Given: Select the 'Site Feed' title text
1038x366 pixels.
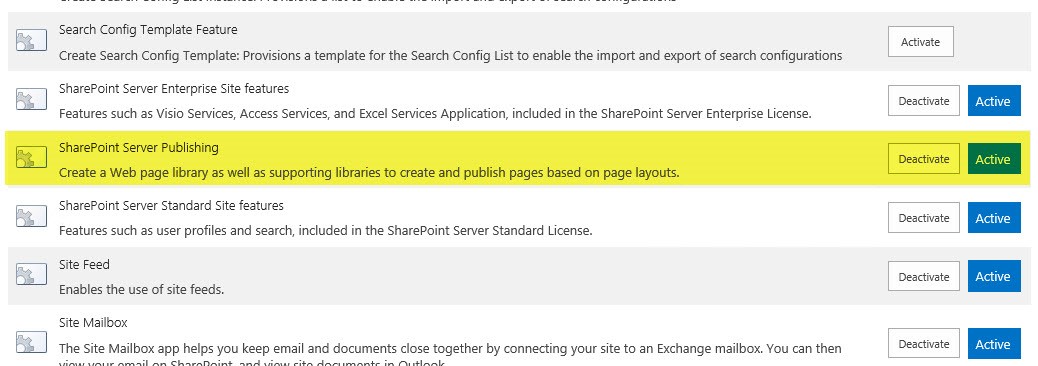Looking at the screenshot, I should tap(84, 264).
